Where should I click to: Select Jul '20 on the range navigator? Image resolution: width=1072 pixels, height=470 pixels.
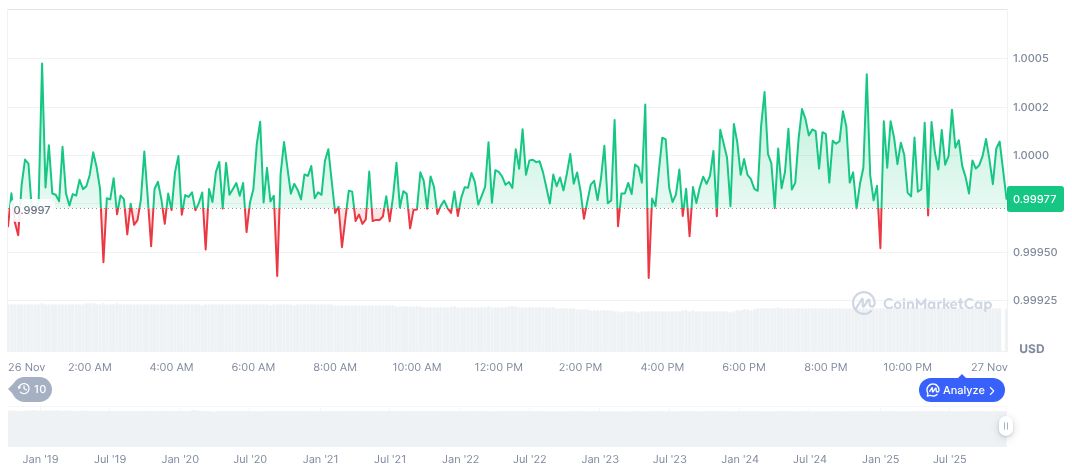coord(250,459)
